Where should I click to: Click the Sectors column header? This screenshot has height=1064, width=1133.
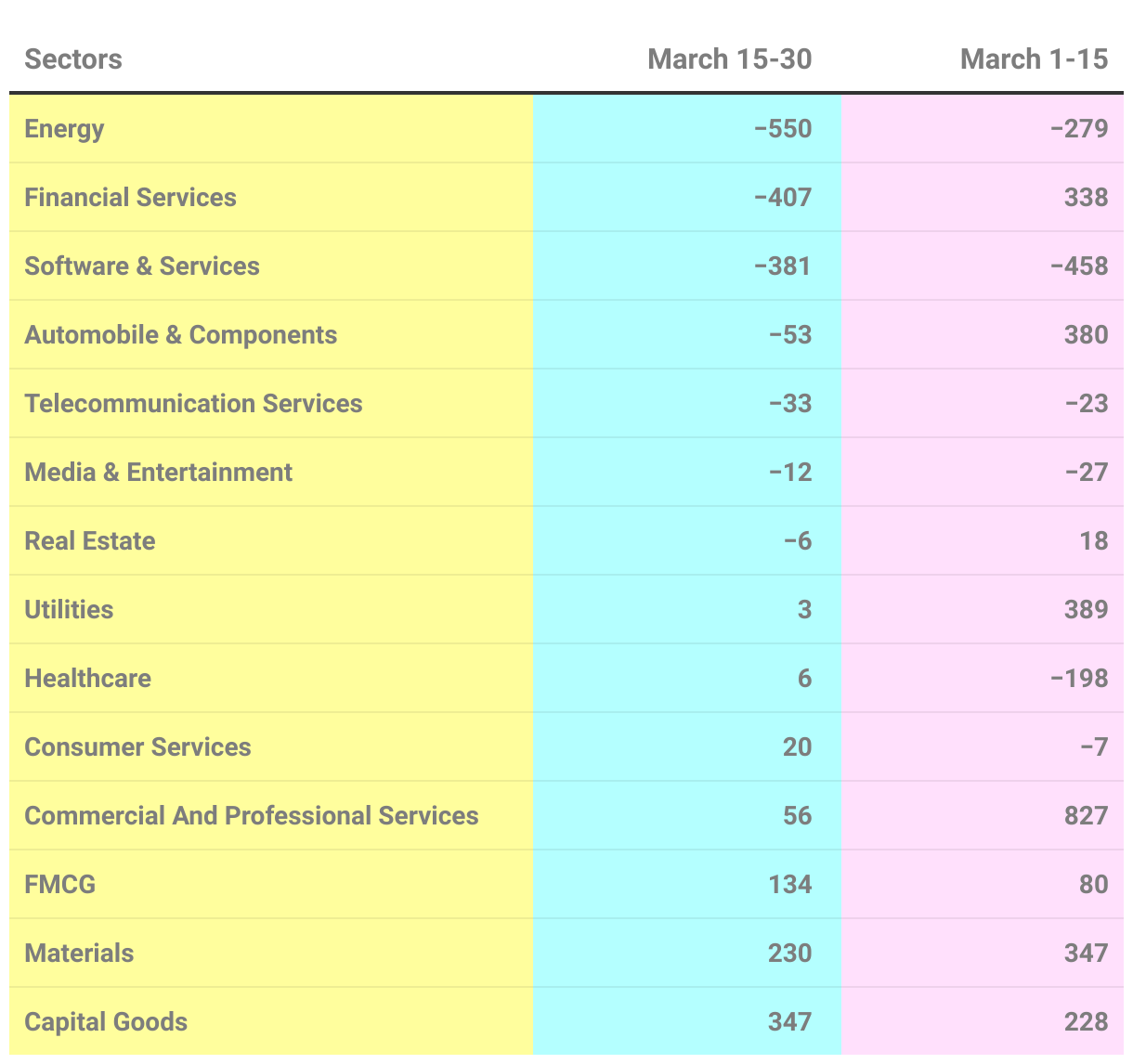[x=73, y=59]
